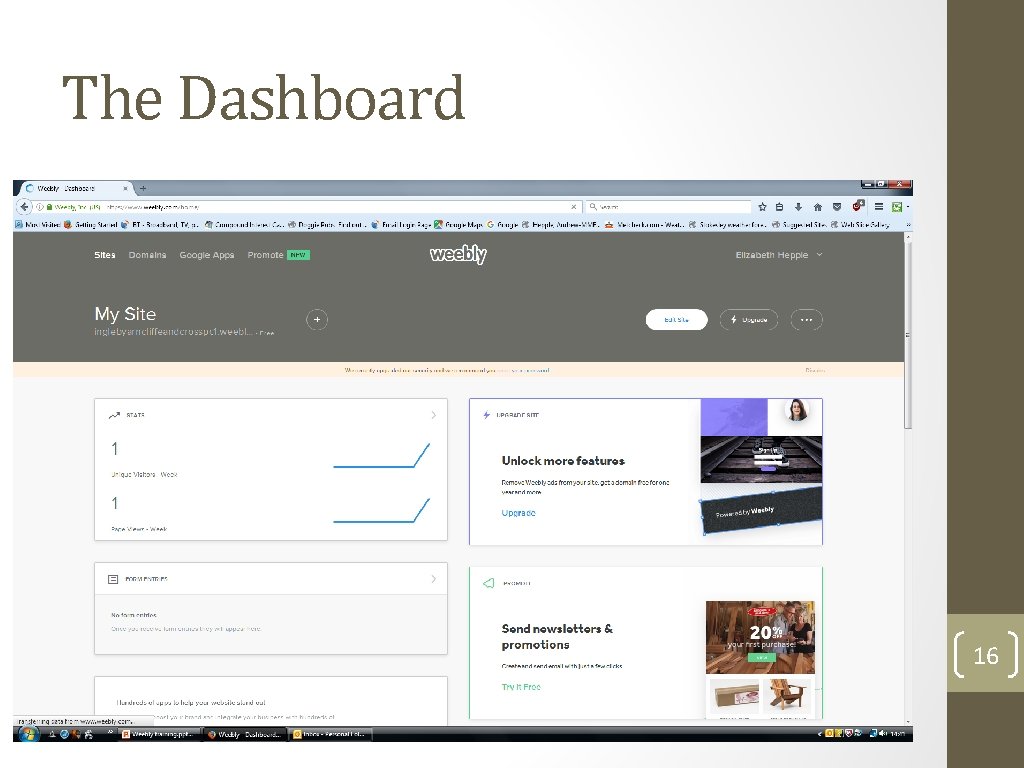
Task: Click the volume icon in system tray
Action: pyautogui.click(x=883, y=733)
